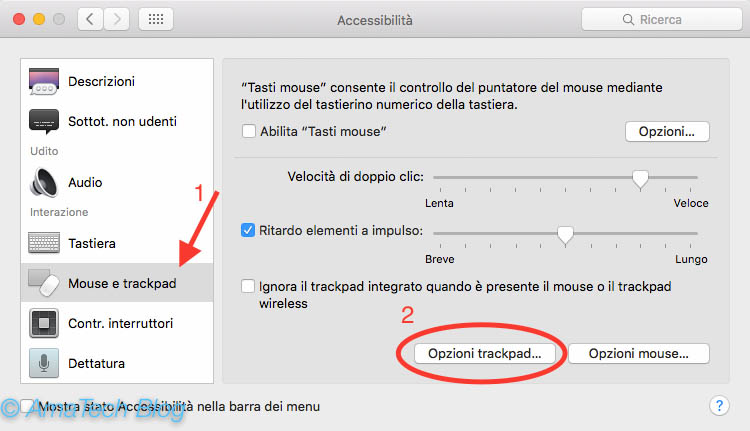The image size is (750, 431).
Task: Tick Ignora il trackpad integrato checkbox
Action: [x=248, y=286]
